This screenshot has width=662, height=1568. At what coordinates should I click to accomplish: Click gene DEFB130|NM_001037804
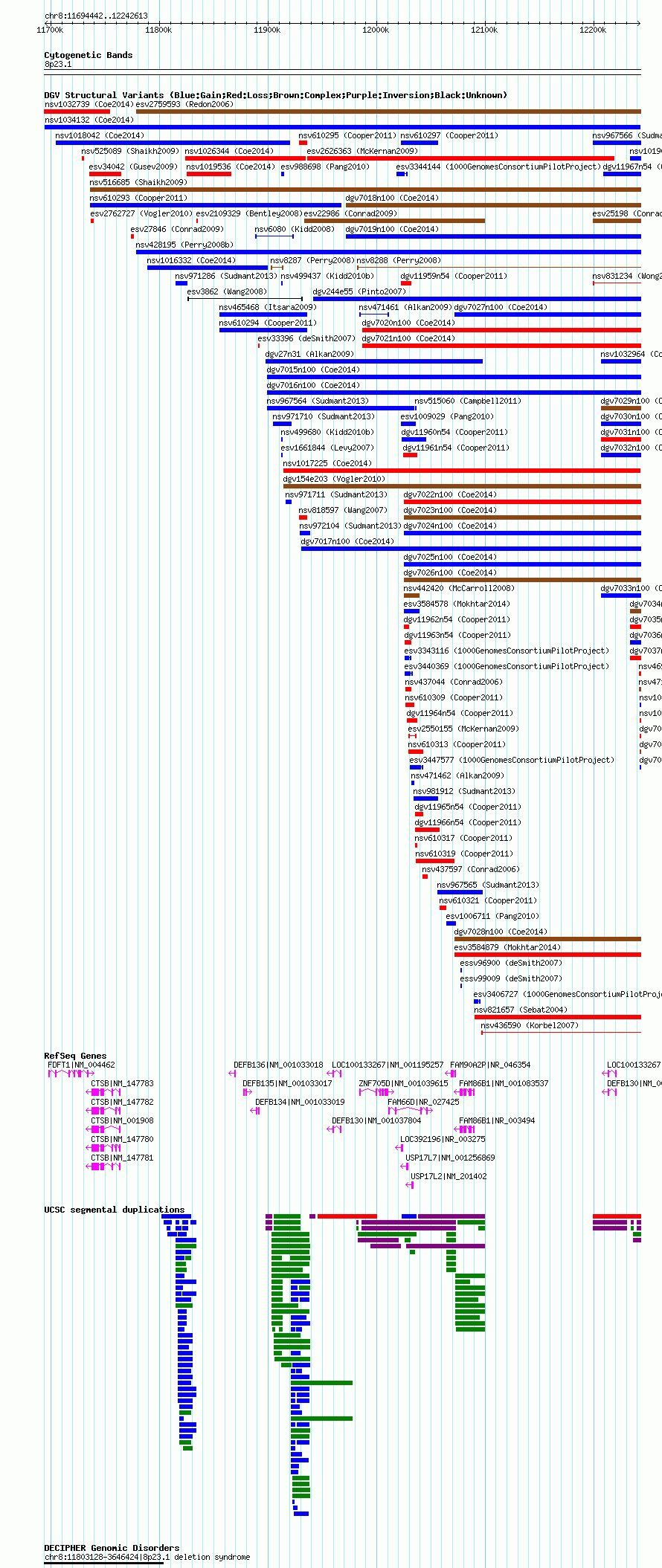pos(376,1120)
